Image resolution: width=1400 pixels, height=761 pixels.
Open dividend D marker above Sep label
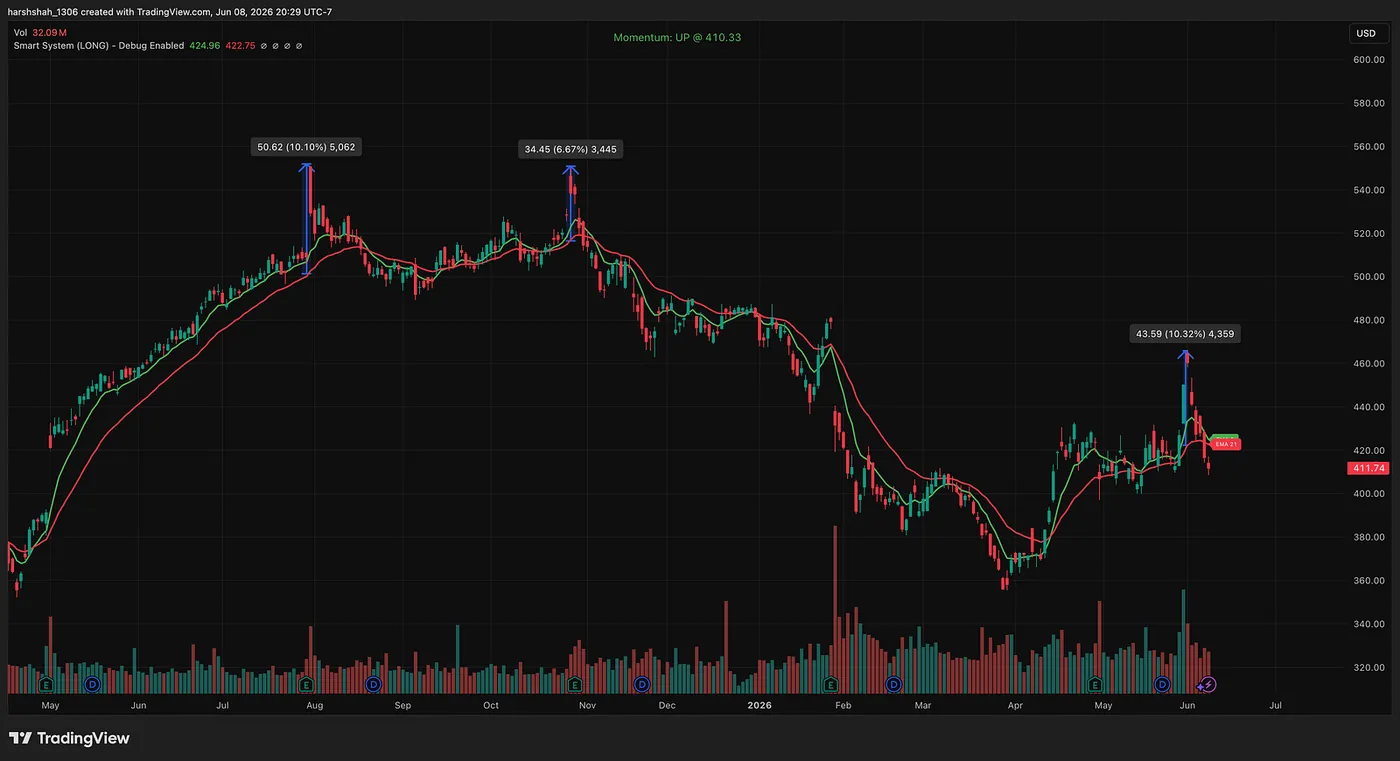click(373, 685)
